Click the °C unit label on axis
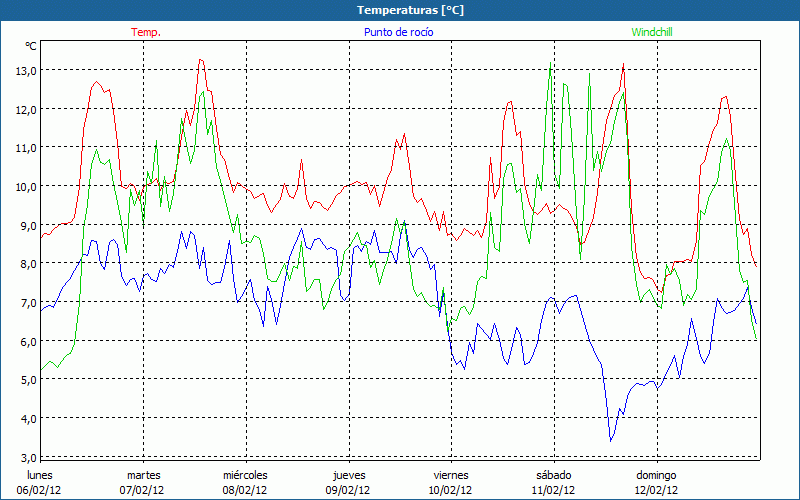The height and width of the screenshot is (500, 800). (x=31, y=46)
